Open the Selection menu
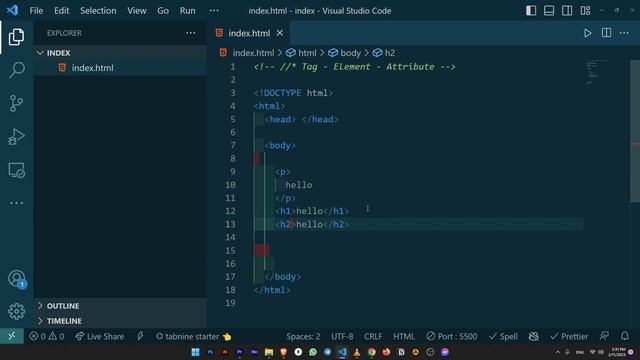The image size is (640, 360). (98, 11)
